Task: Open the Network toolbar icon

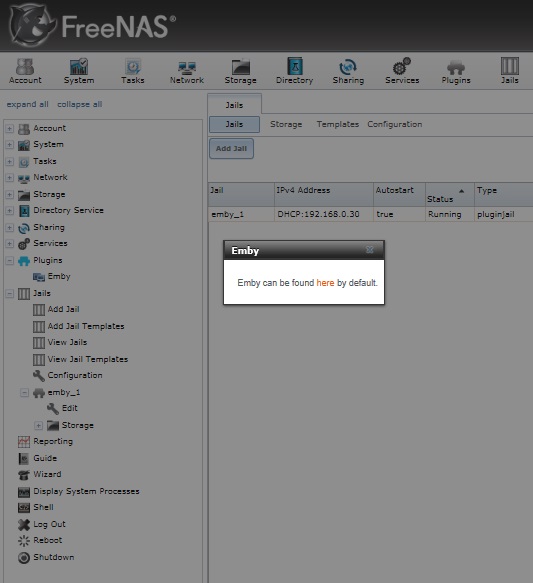Action: [187, 71]
